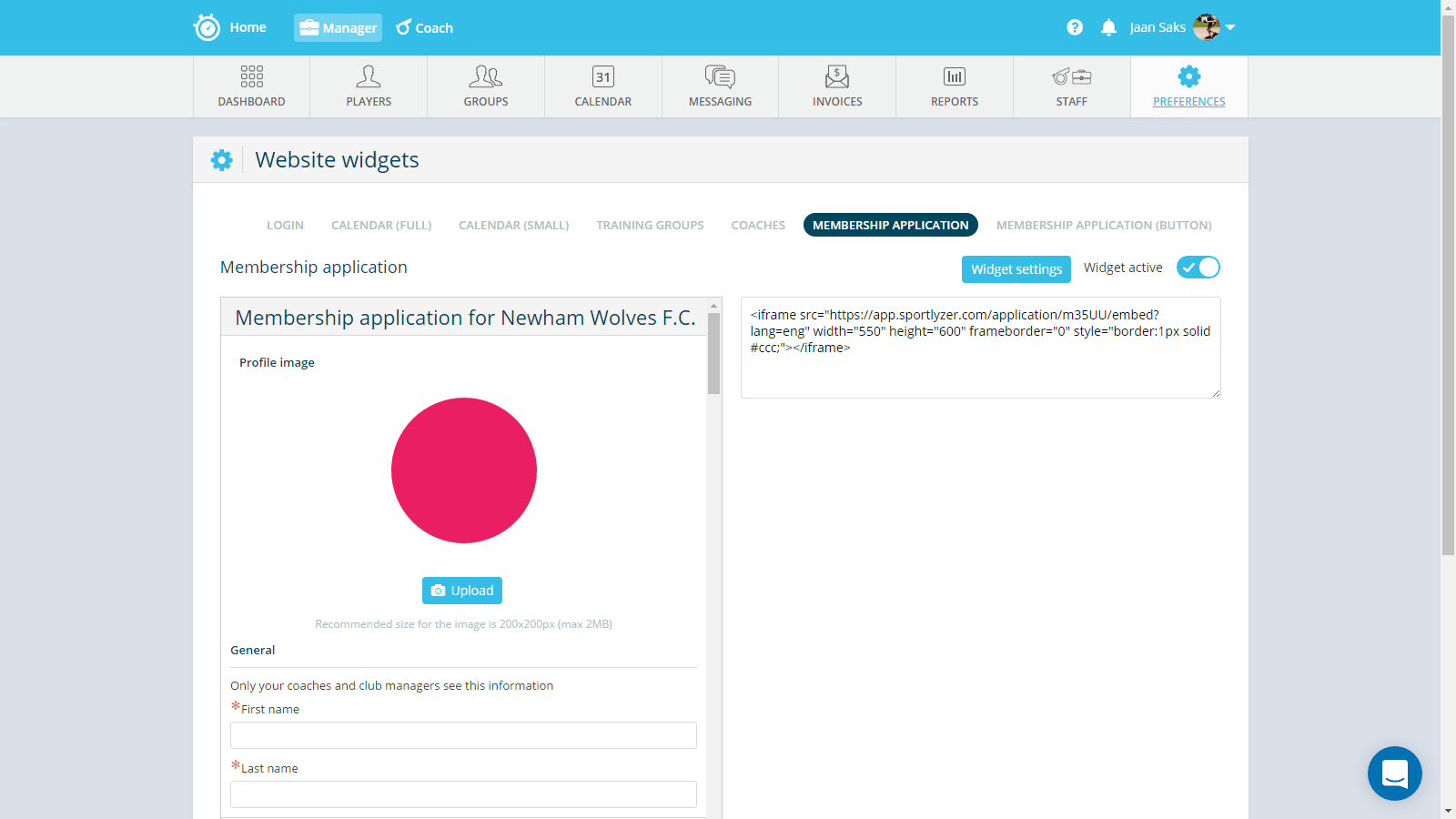The image size is (1456, 819).
Task: Click the Widget settings button
Action: click(1016, 269)
